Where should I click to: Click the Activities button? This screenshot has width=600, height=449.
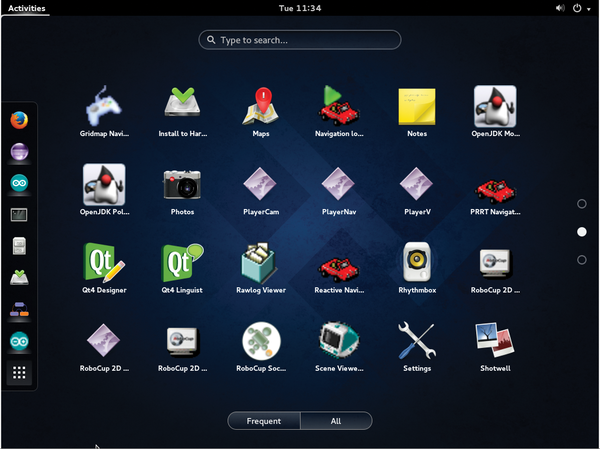tap(26, 8)
